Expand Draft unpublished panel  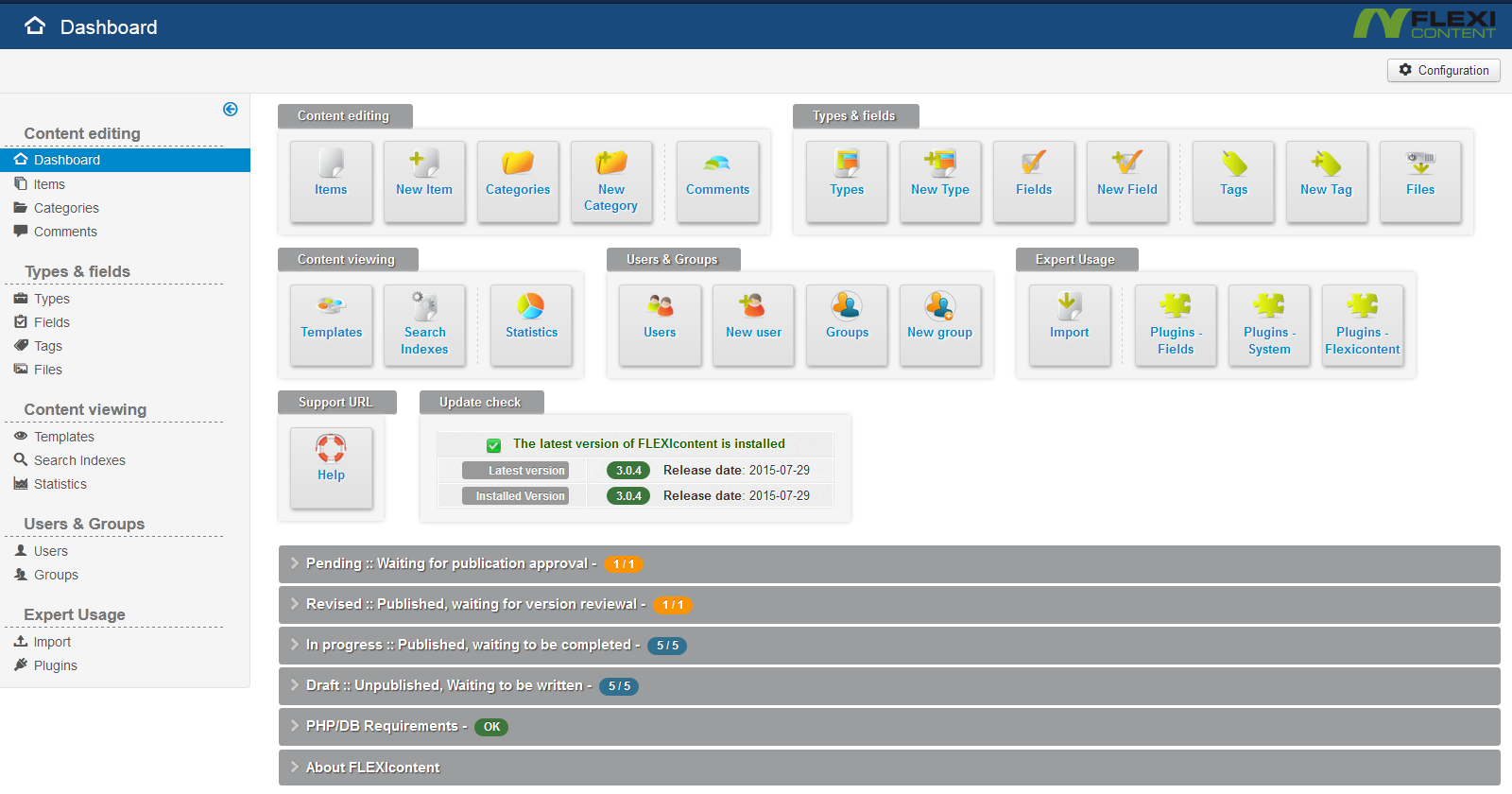[x=889, y=685]
